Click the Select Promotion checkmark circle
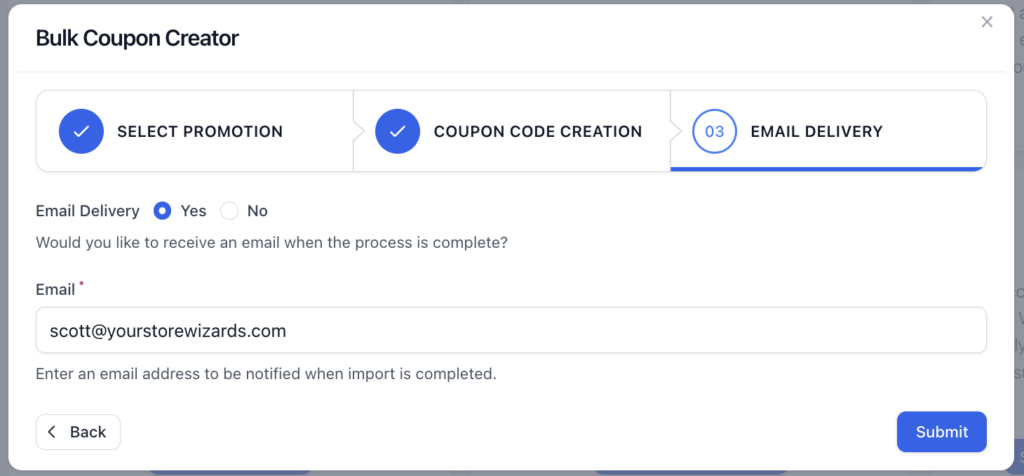The height and width of the screenshot is (476, 1024). 81,131
